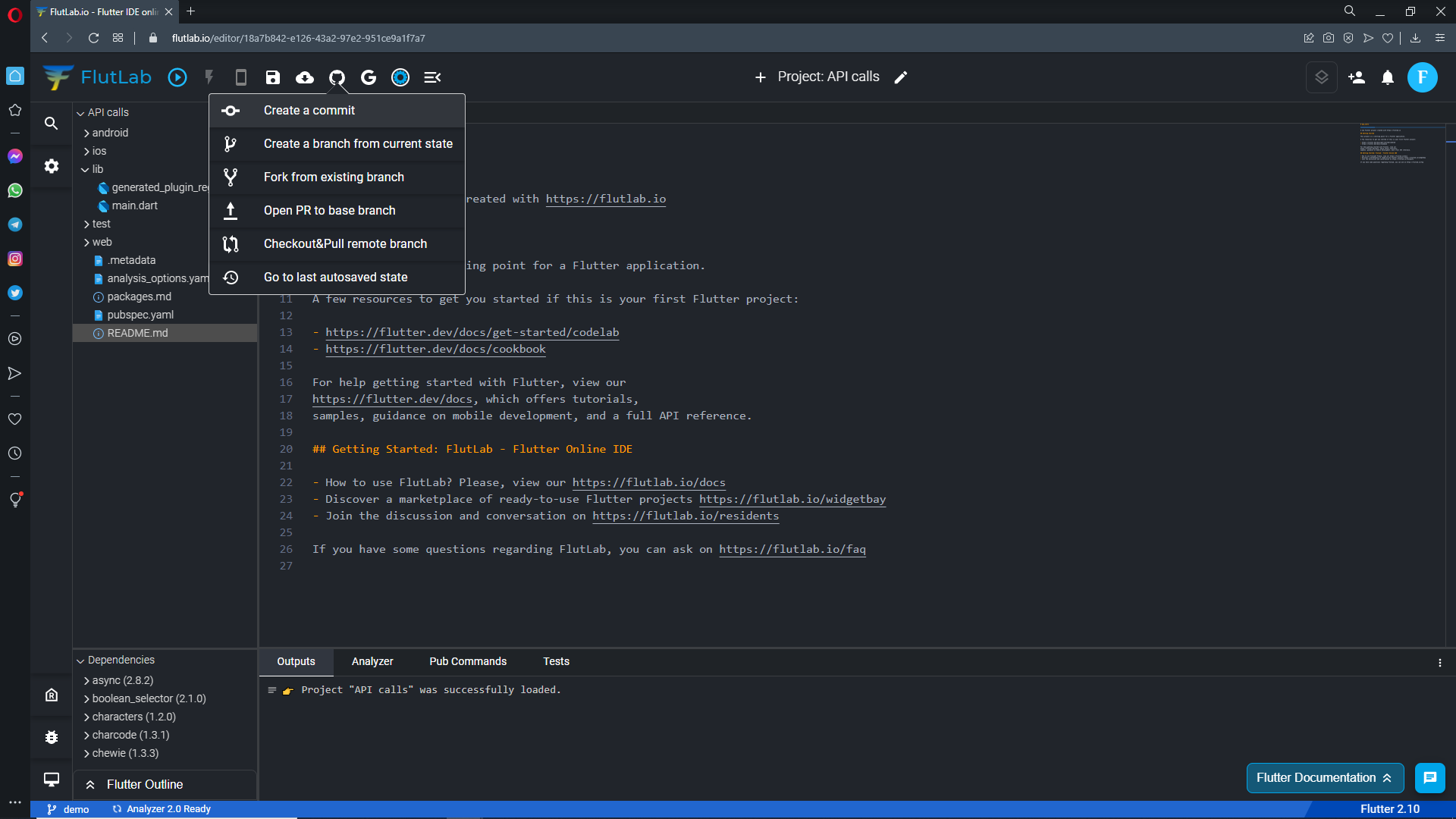Screen dimensions: 1456x819
Task: Expand the Flutter Outline panel
Action: coord(165,785)
